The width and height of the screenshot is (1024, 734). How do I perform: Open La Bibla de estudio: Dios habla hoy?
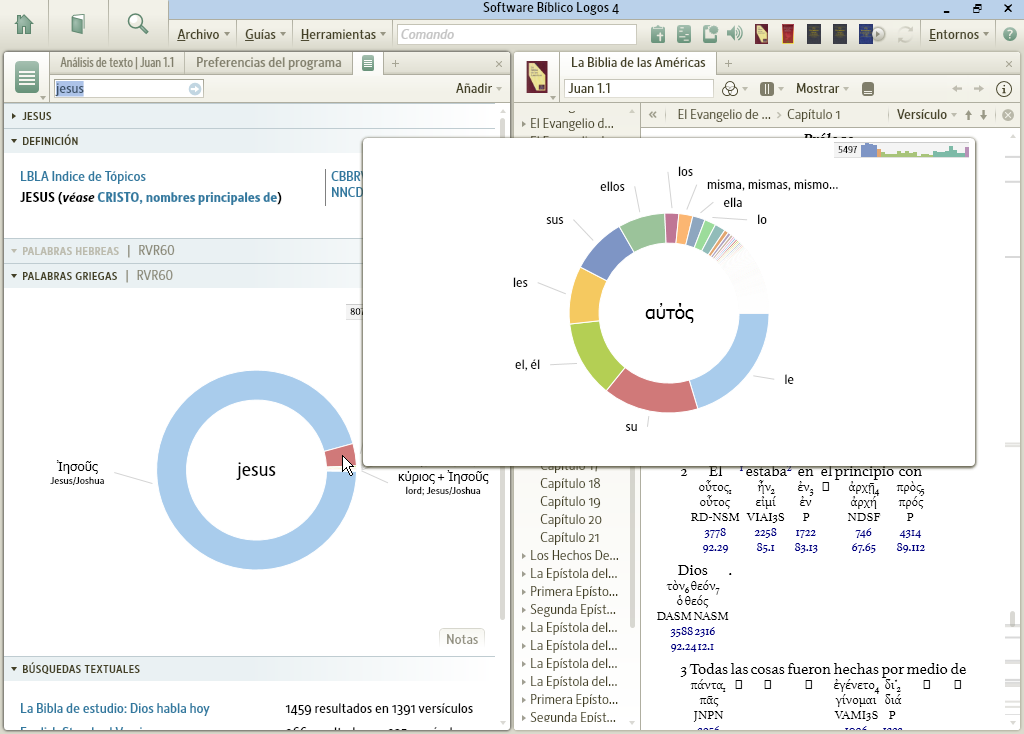coord(114,709)
